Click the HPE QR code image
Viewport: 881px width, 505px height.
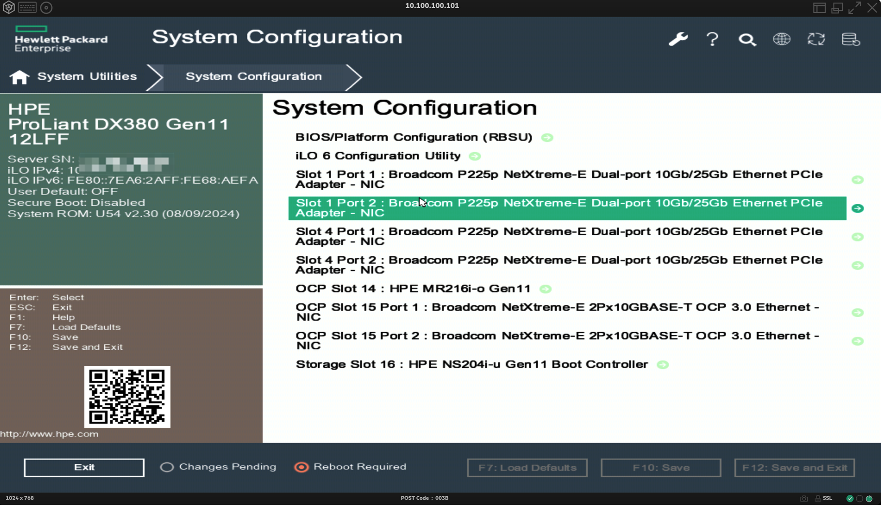pyautogui.click(x=127, y=397)
